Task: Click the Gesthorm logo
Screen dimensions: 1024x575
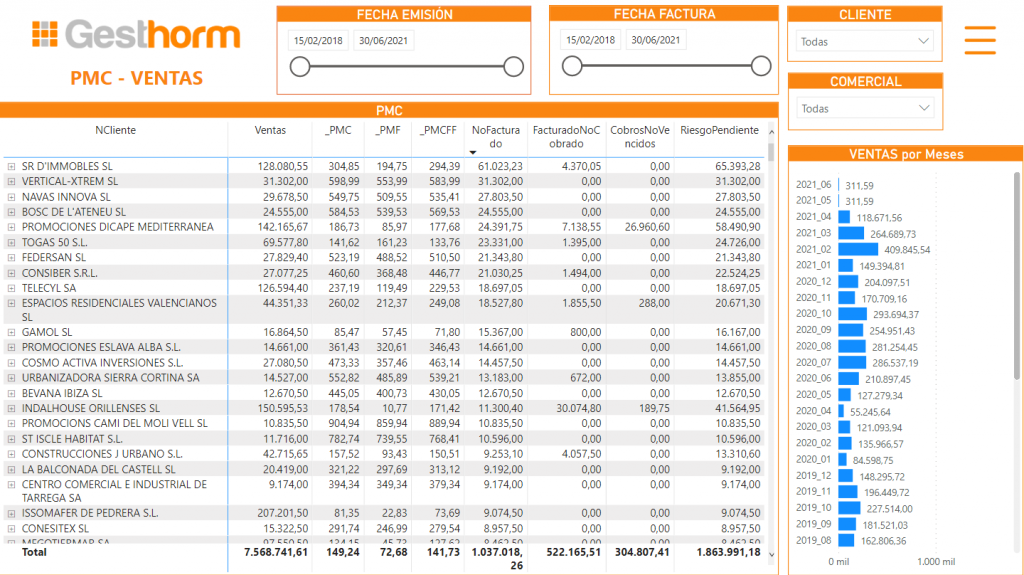Action: [x=135, y=34]
